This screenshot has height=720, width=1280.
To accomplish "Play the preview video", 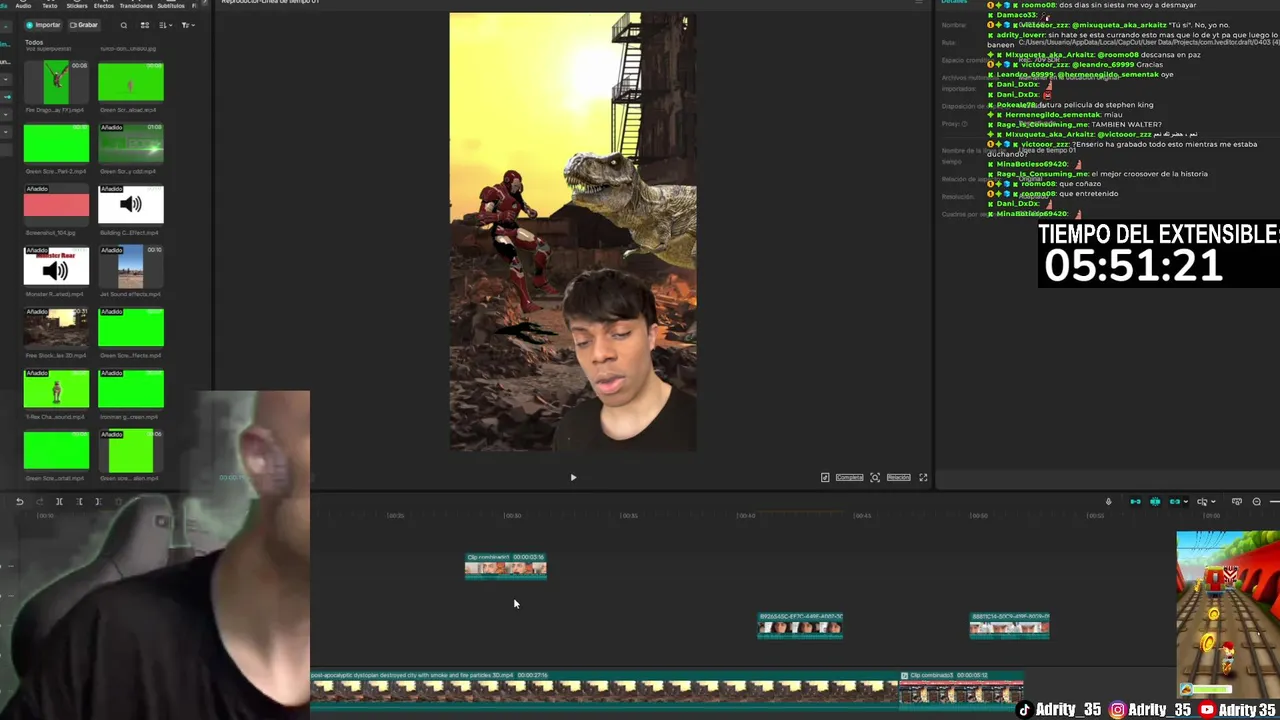I will [x=573, y=478].
